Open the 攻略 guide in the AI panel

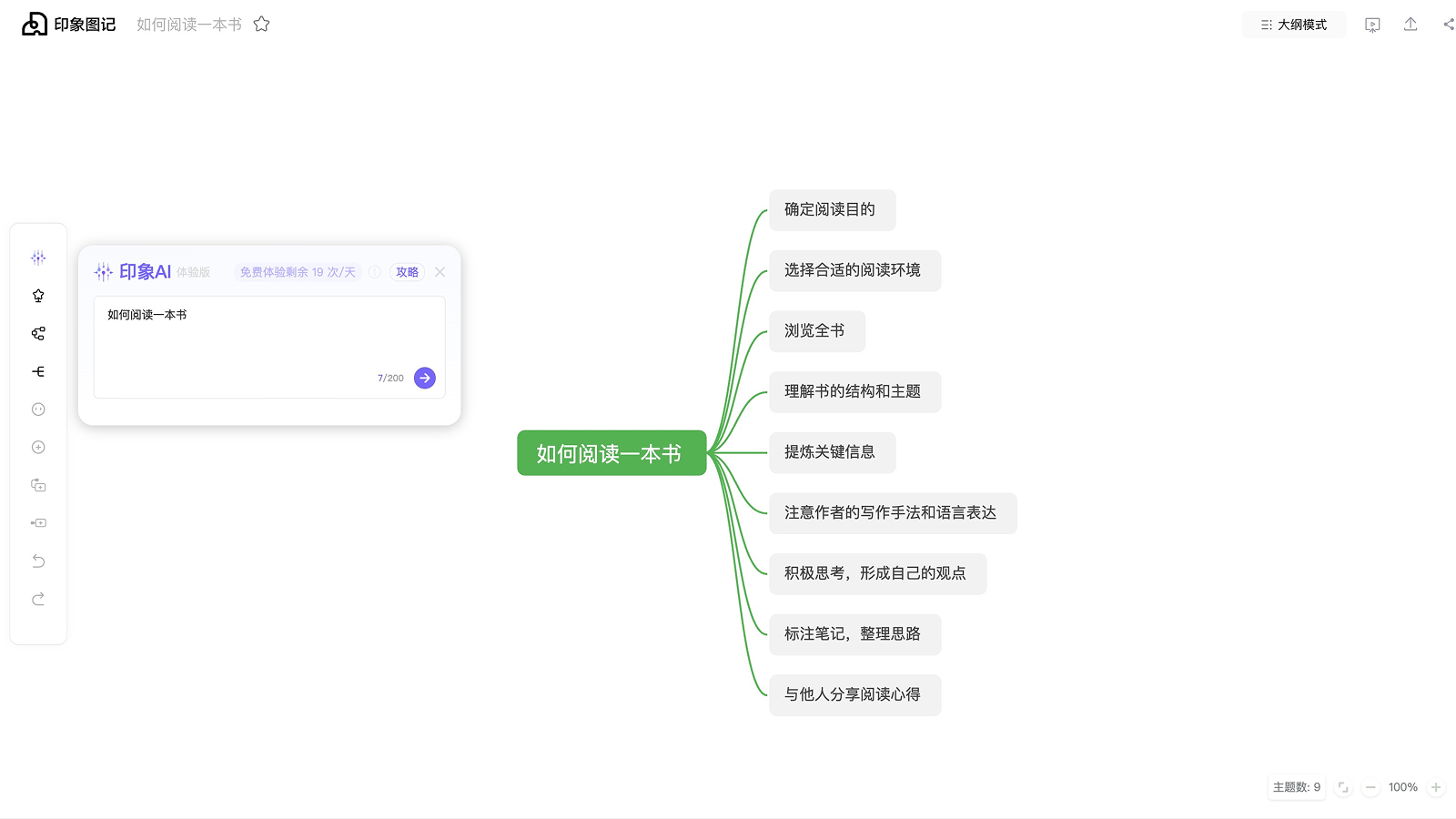[x=406, y=271]
